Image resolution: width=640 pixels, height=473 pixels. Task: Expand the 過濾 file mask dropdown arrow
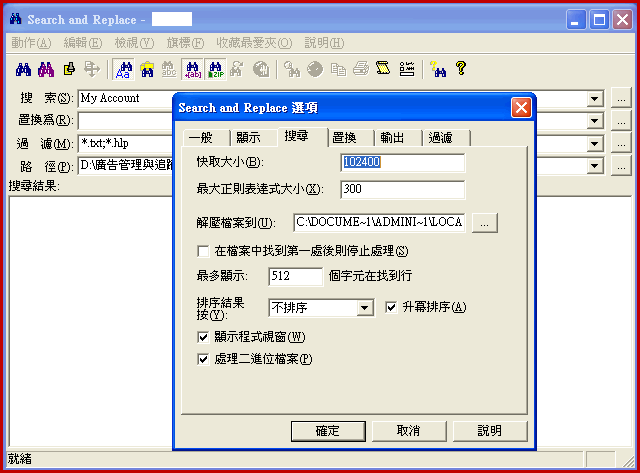pos(595,144)
